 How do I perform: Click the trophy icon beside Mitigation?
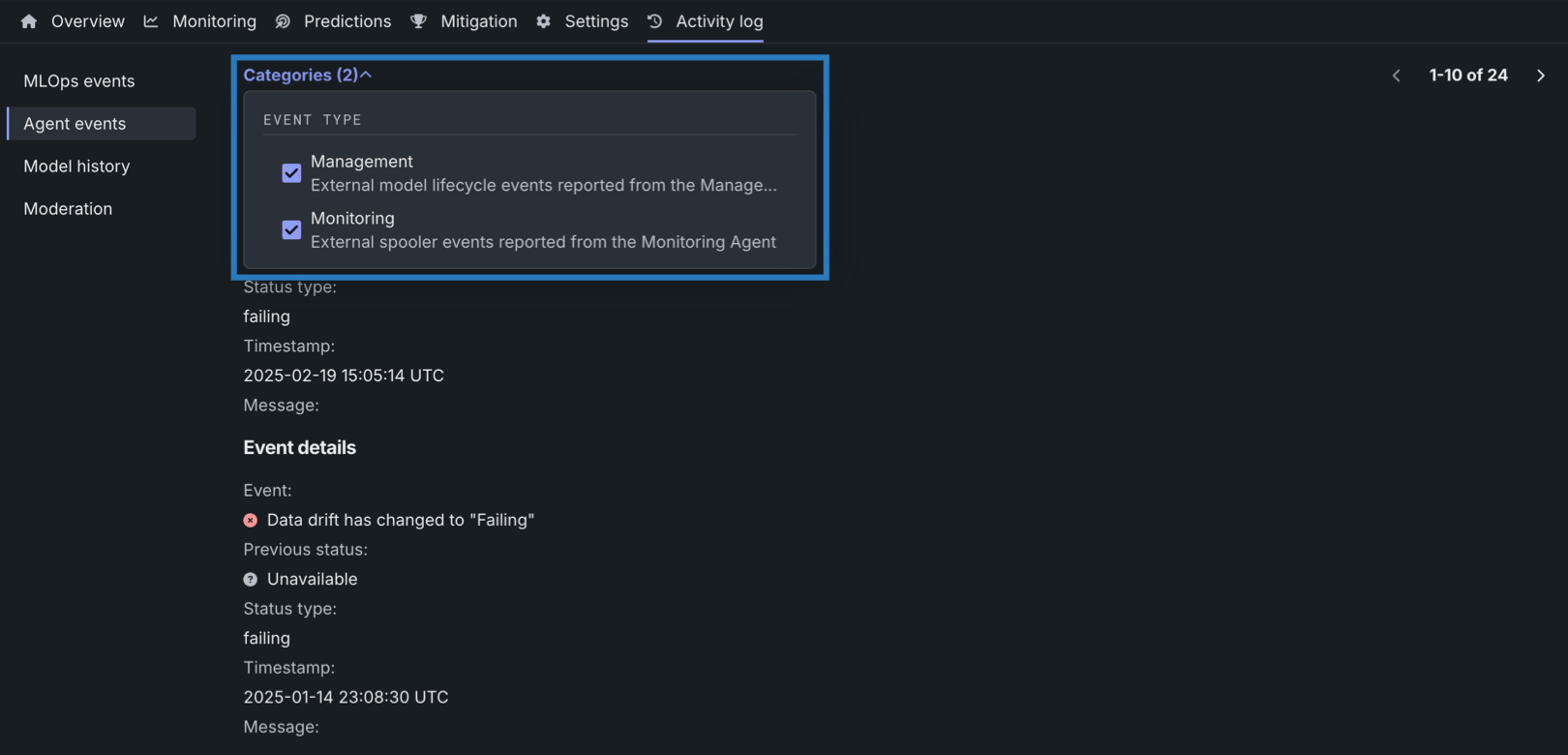point(418,21)
